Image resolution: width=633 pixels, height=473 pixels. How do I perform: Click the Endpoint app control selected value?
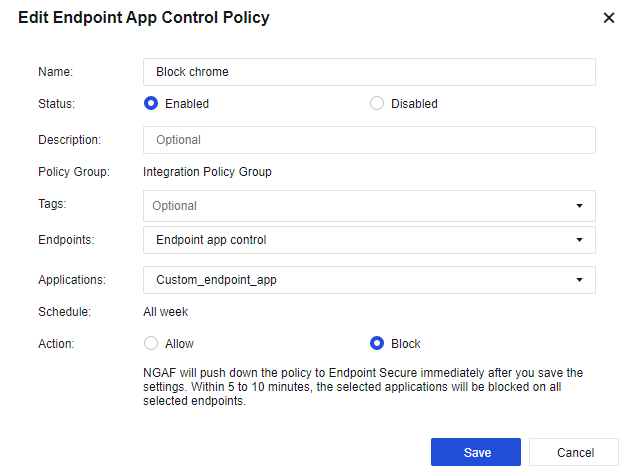(x=211, y=240)
